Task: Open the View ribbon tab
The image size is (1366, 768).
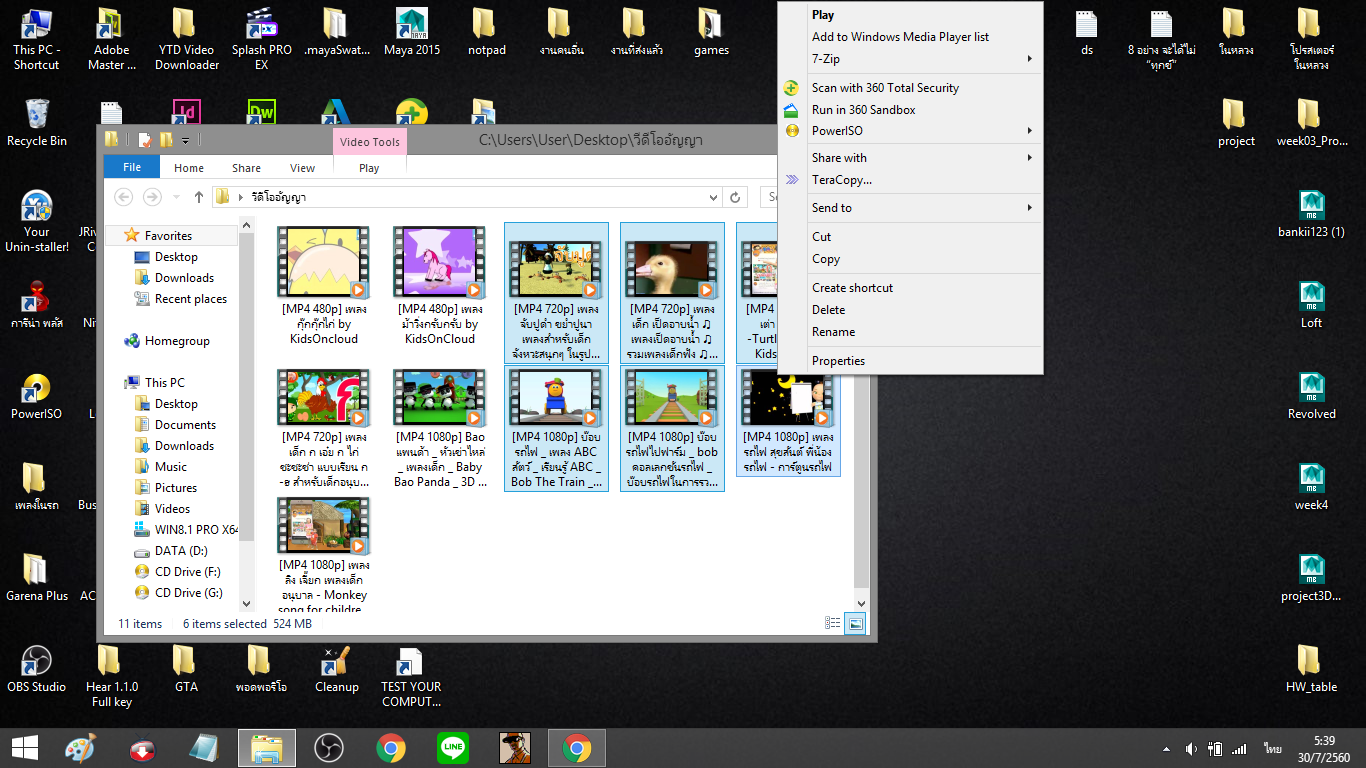Action: pyautogui.click(x=302, y=168)
